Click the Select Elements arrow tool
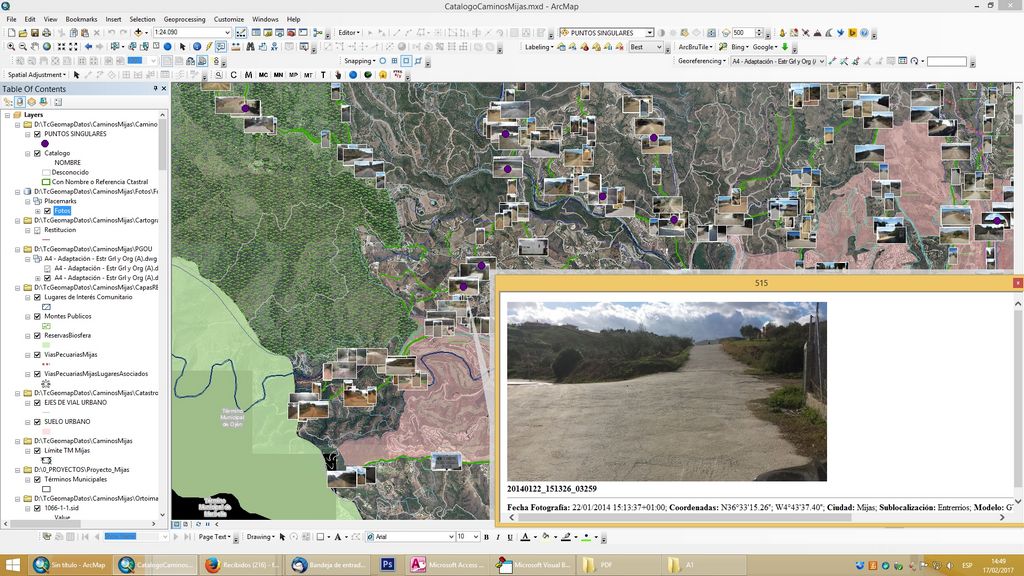The height and width of the screenshot is (576, 1024). point(182,46)
